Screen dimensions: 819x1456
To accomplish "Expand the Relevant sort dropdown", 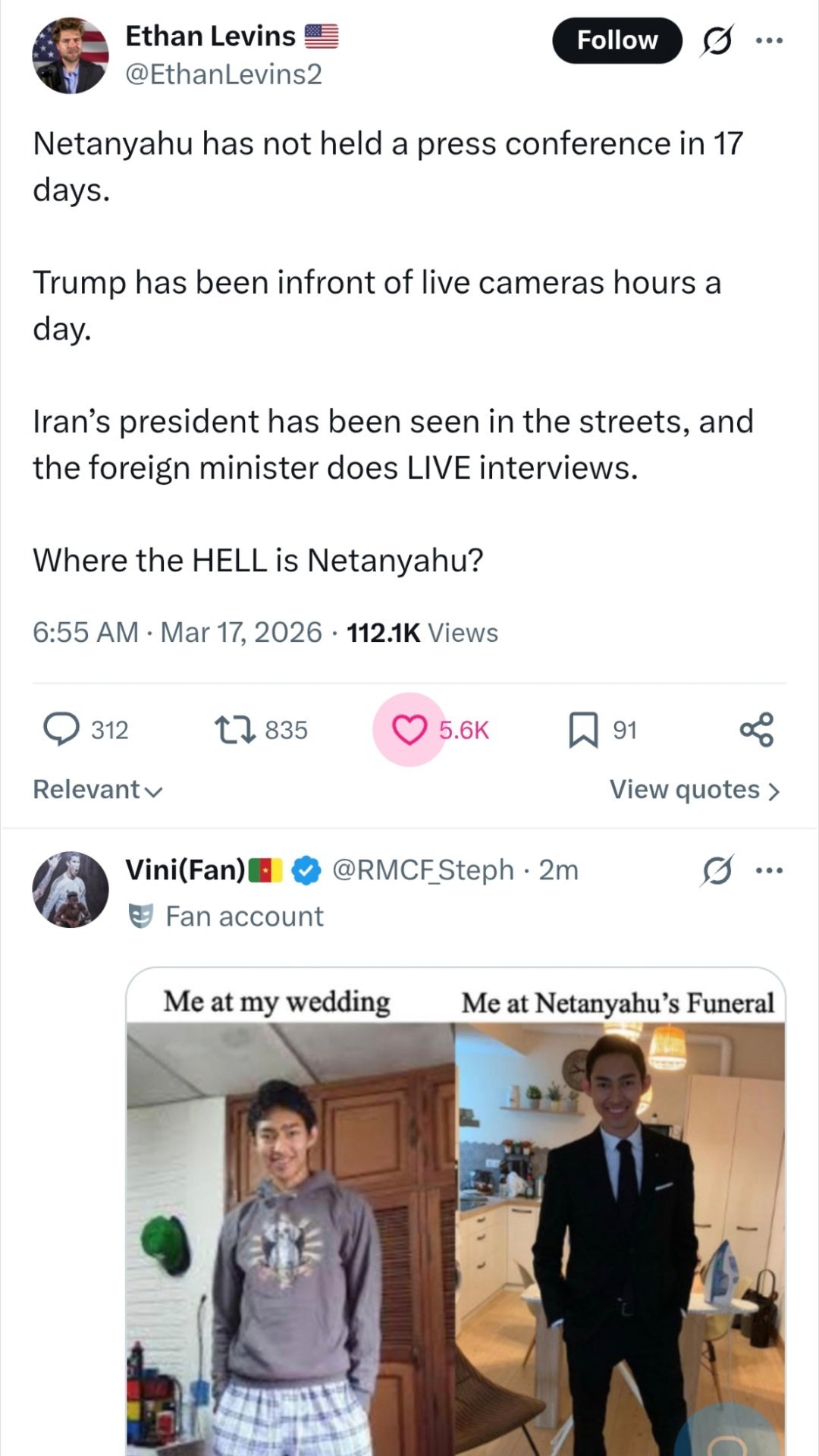I will 97,790.
